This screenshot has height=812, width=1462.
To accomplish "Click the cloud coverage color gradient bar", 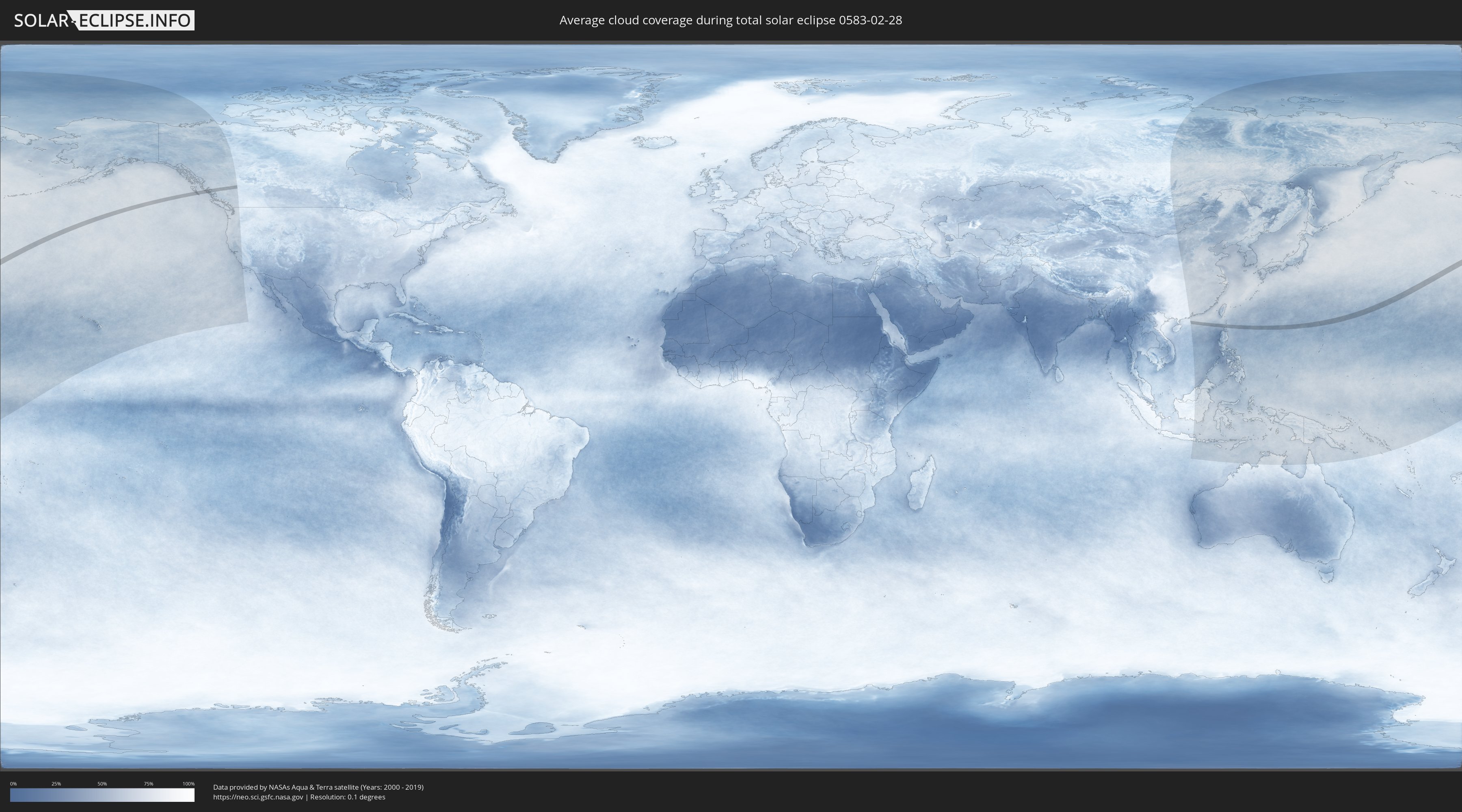I will click(102, 795).
